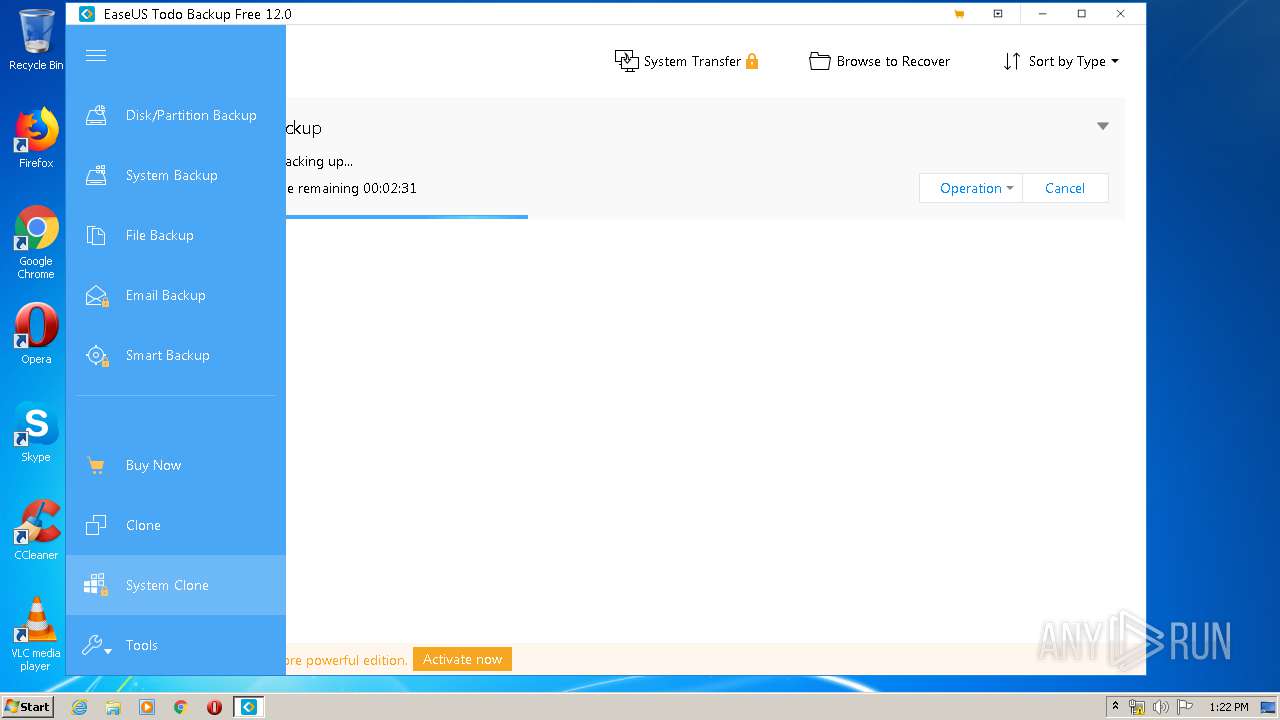1280x720 pixels.
Task: Click the taskbar clock showing 1:22 PM
Action: [x=1229, y=707]
